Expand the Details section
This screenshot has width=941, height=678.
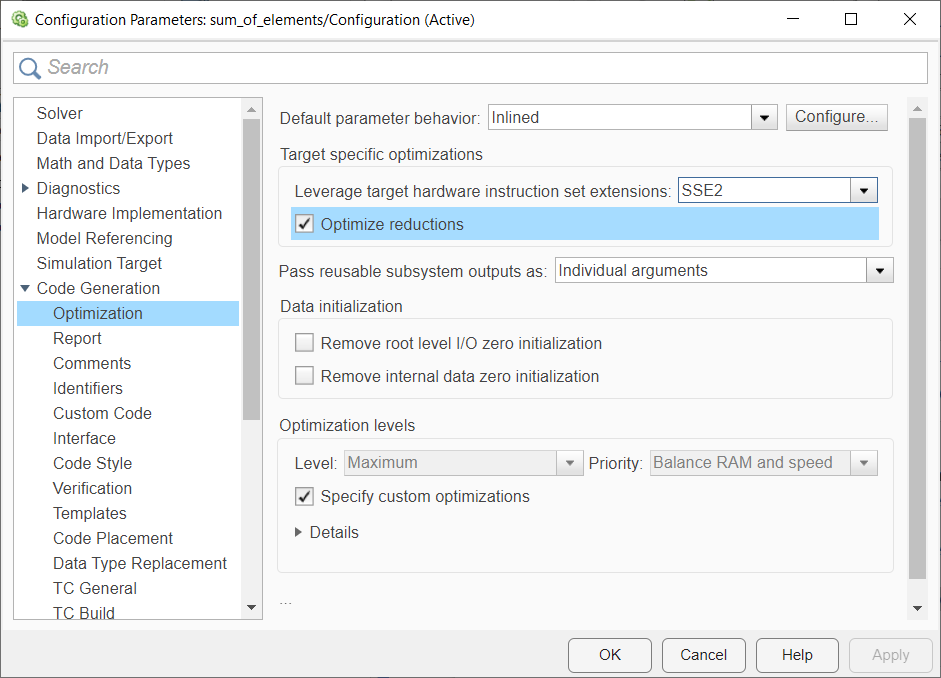(x=299, y=532)
